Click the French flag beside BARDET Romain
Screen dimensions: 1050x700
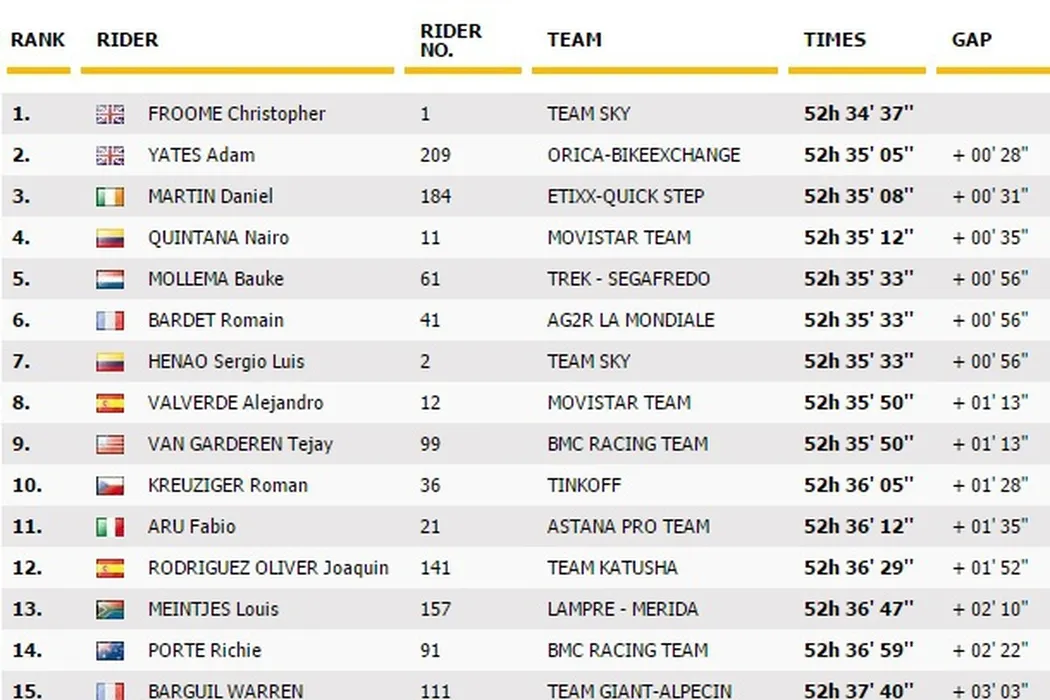[x=110, y=321]
